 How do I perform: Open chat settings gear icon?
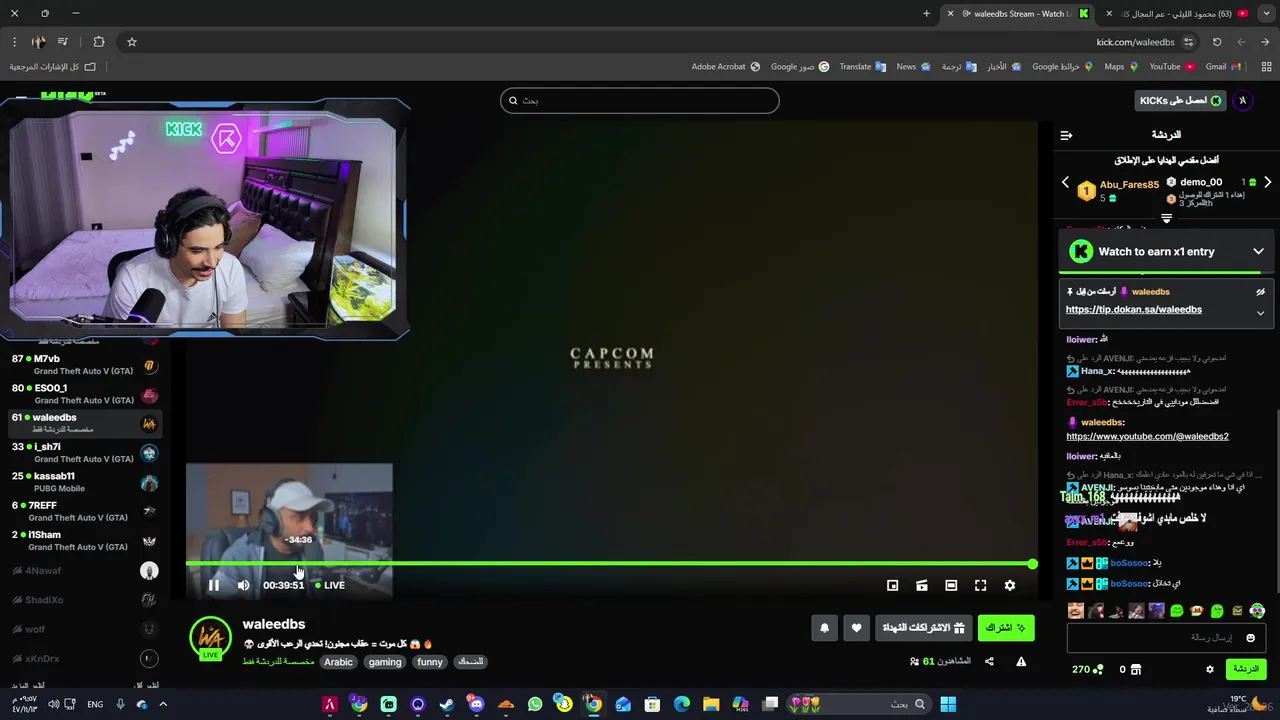1209,669
